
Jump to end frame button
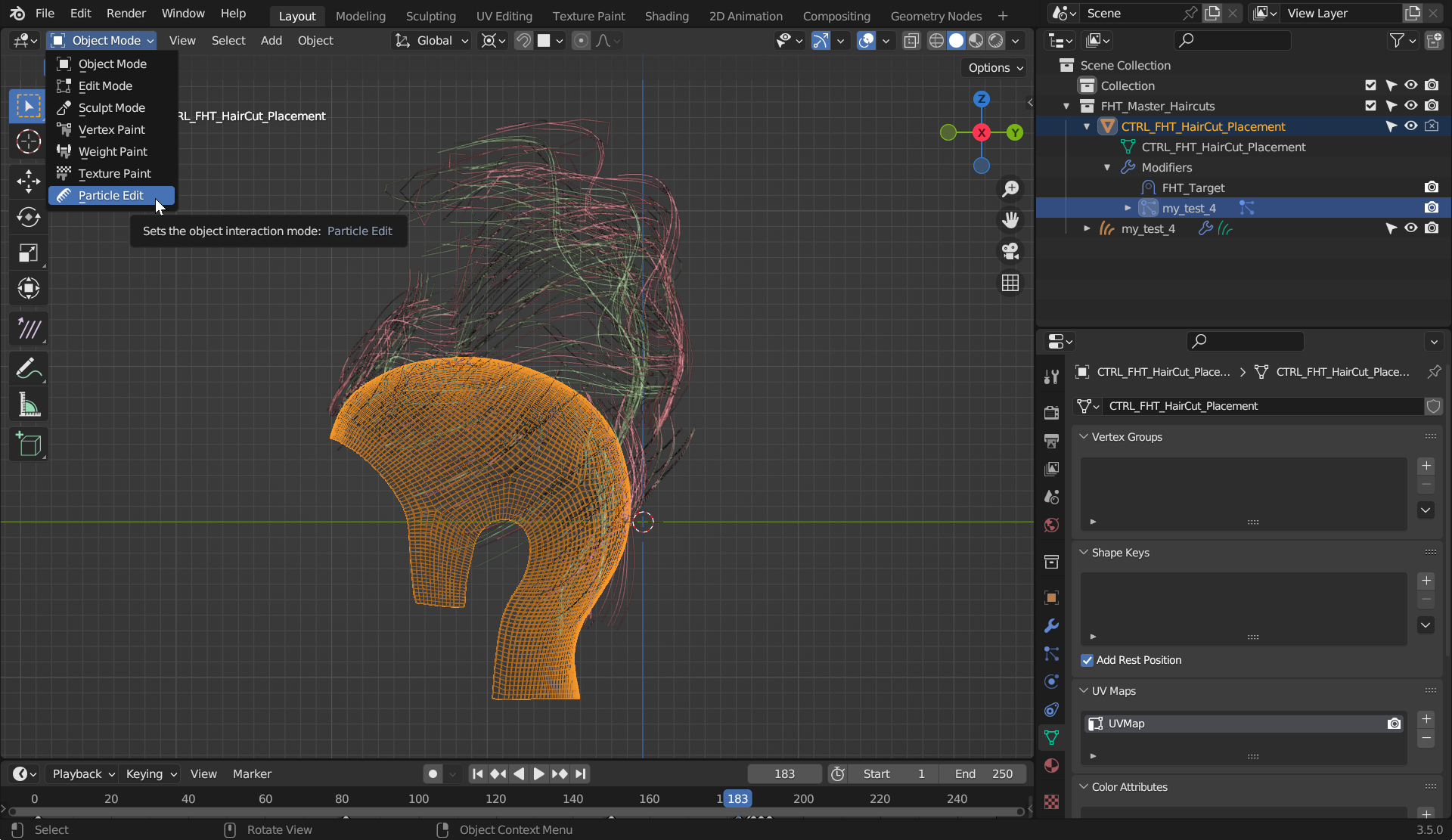580,773
